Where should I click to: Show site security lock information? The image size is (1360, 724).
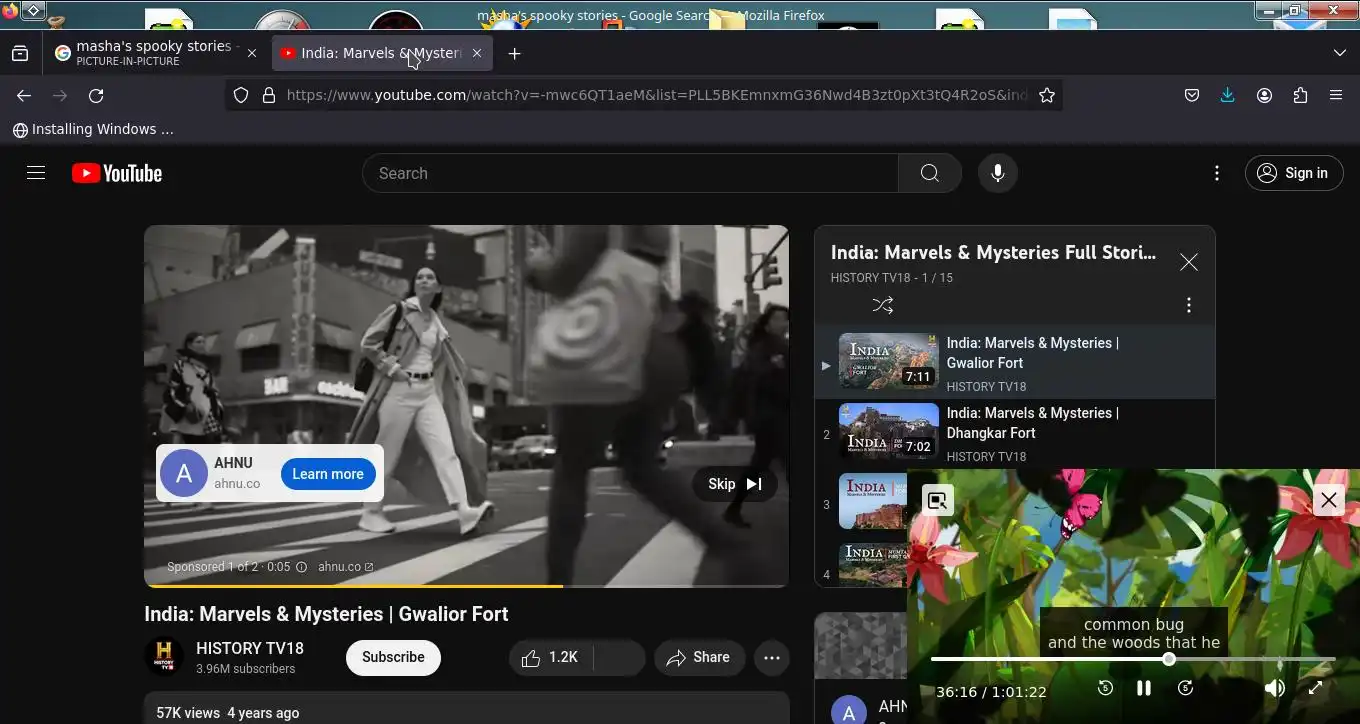pyautogui.click(x=268, y=95)
